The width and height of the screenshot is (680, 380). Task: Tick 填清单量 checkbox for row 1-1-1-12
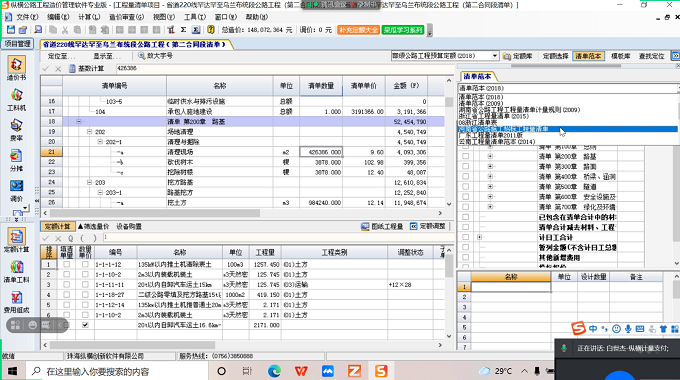[66, 264]
